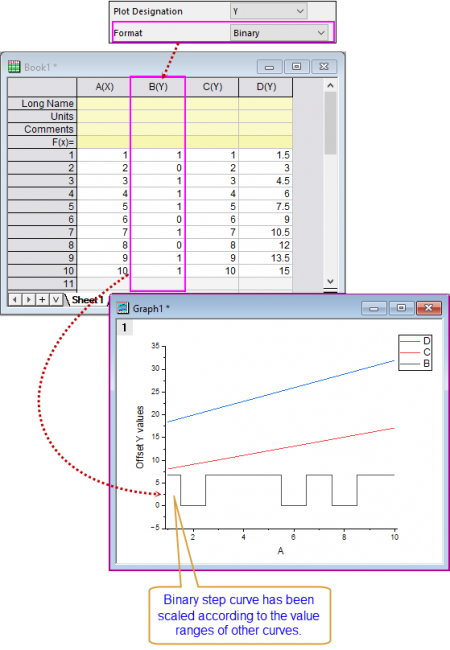Click the binary step curve B
Screen dimensions: 450x650
click(244, 475)
